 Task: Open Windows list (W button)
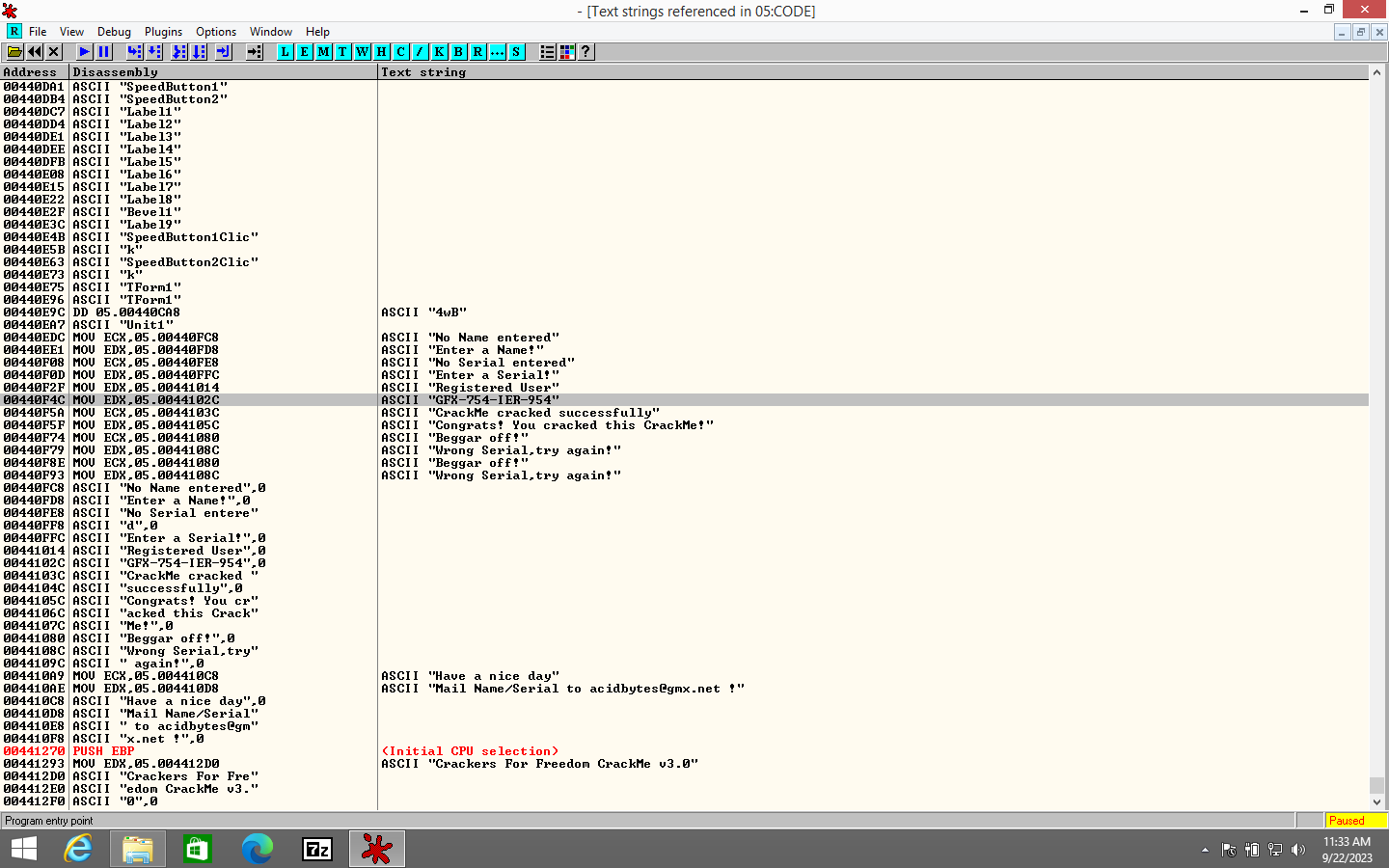[x=363, y=52]
